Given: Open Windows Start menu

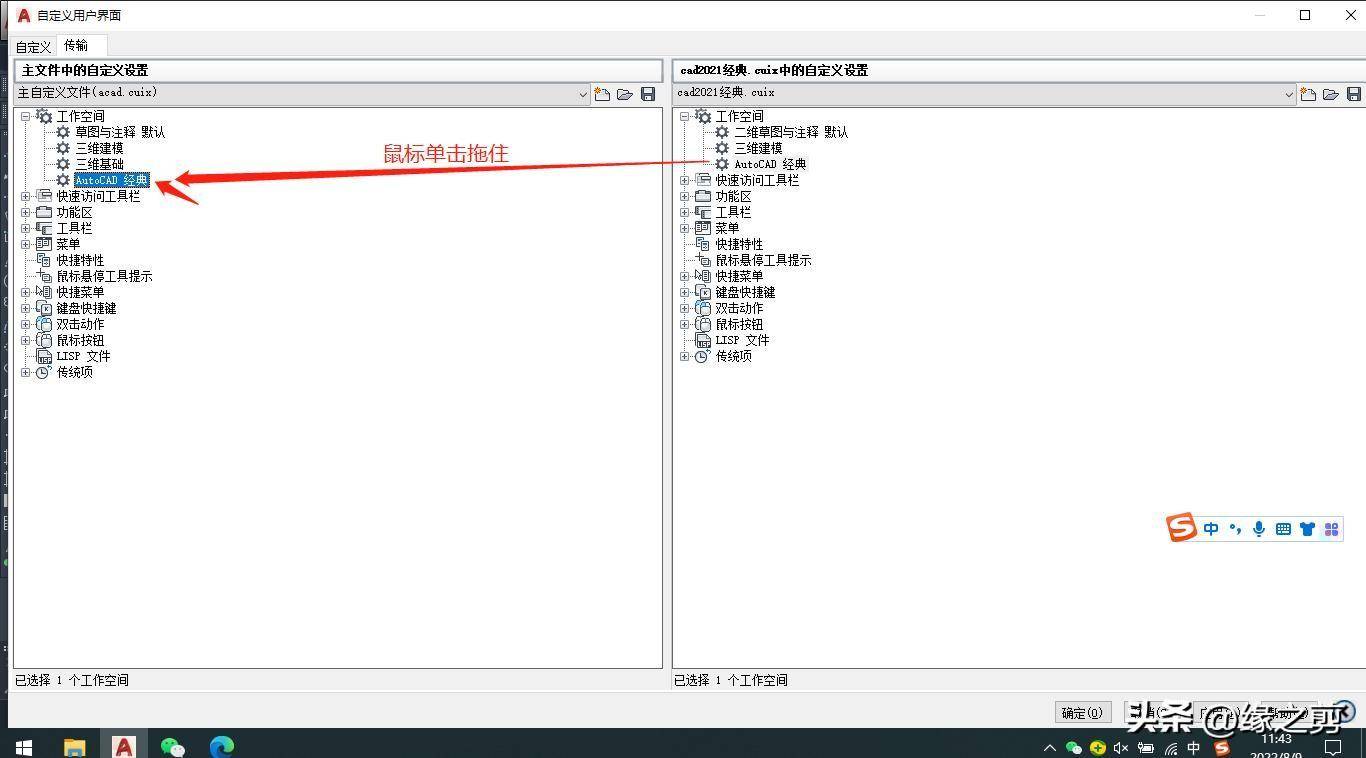Looking at the screenshot, I should tap(24, 747).
